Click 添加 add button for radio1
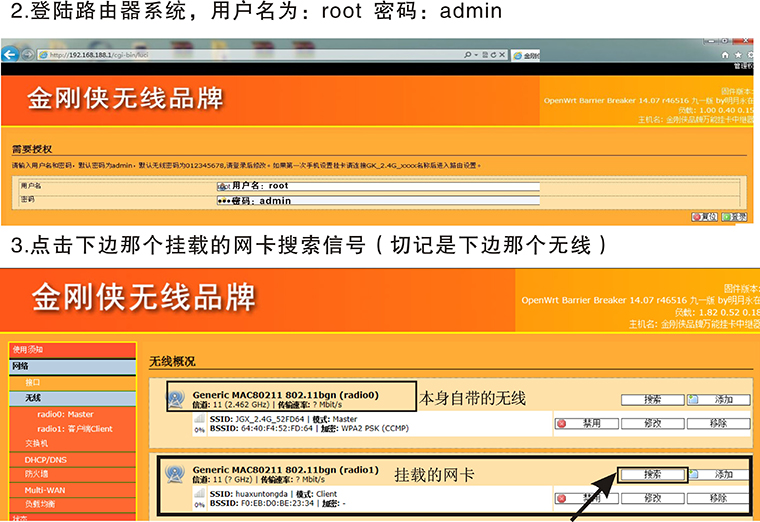This screenshot has height=522, width=760. [718, 475]
